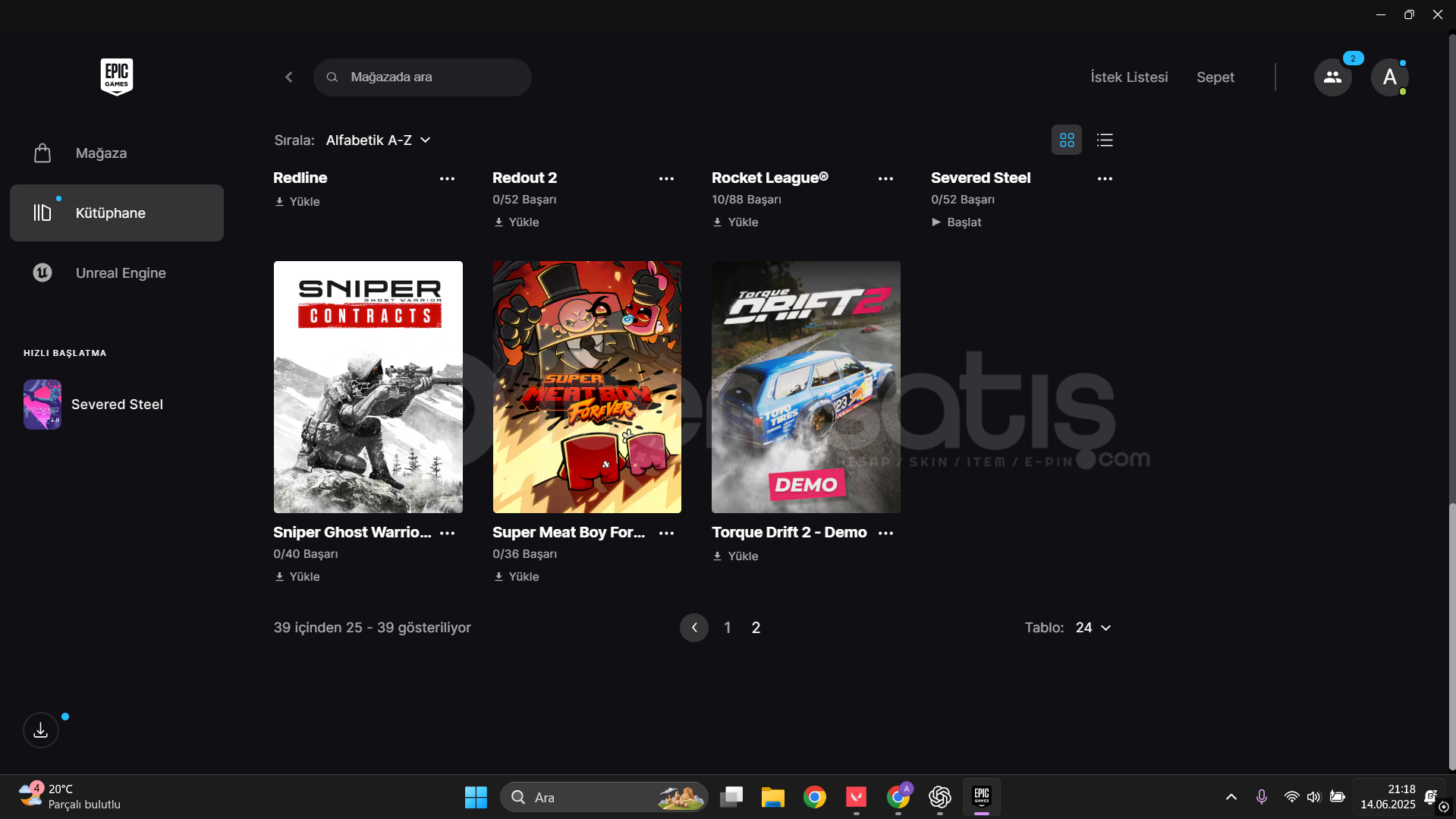This screenshot has width=1456, height=819.
Task: Switch to grid view
Action: 1067,140
